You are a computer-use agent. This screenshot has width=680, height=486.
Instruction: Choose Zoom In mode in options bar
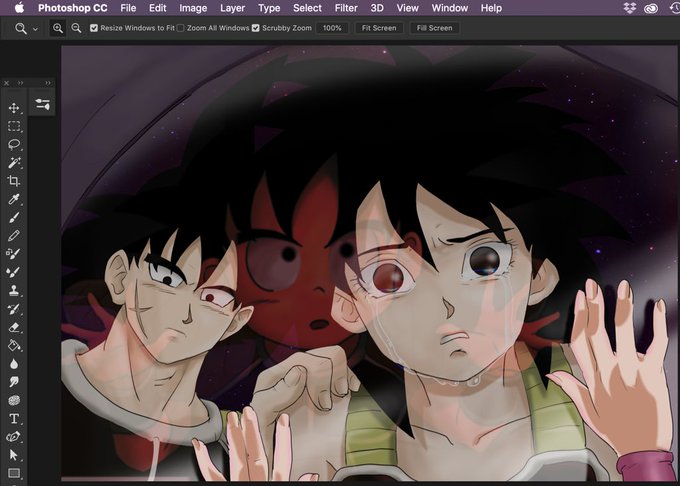[58, 28]
